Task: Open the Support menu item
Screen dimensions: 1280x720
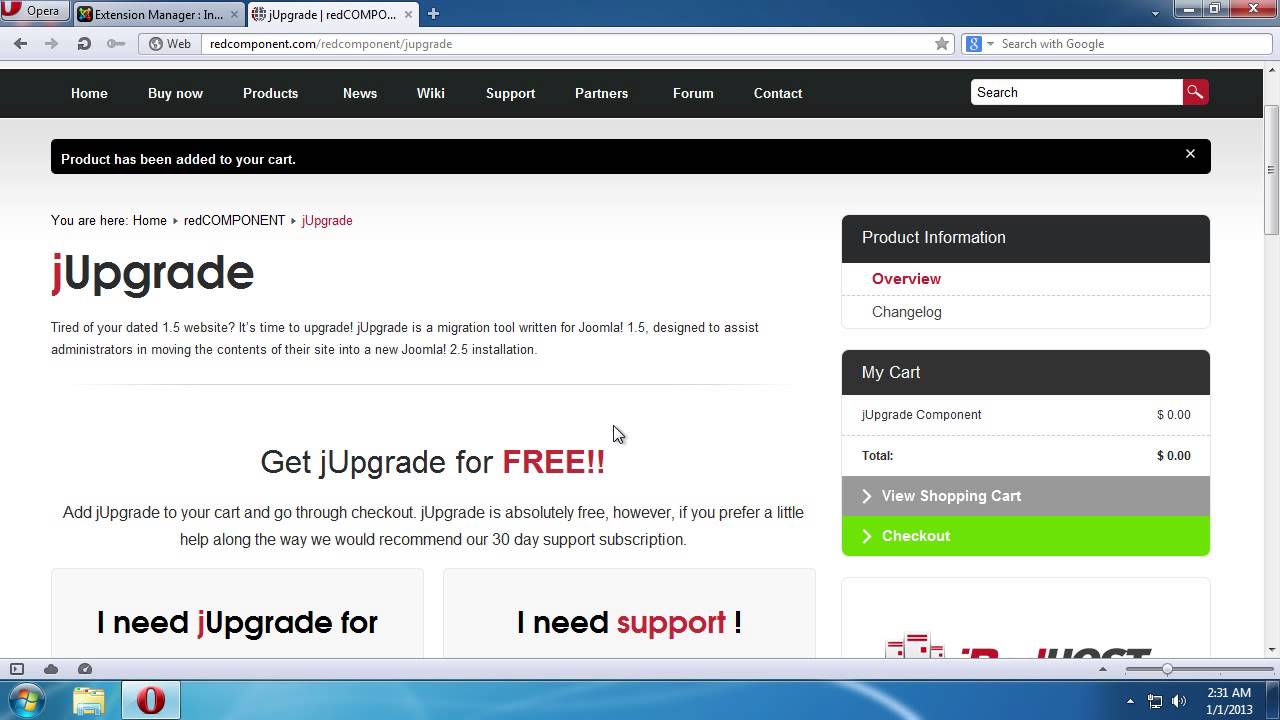Action: pos(510,93)
